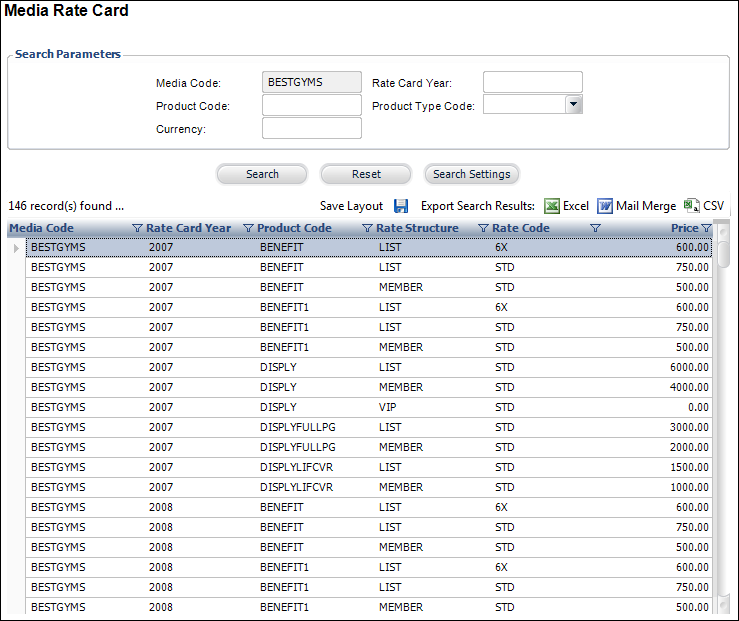
Task: Open the Price column filter
Action: click(706, 229)
